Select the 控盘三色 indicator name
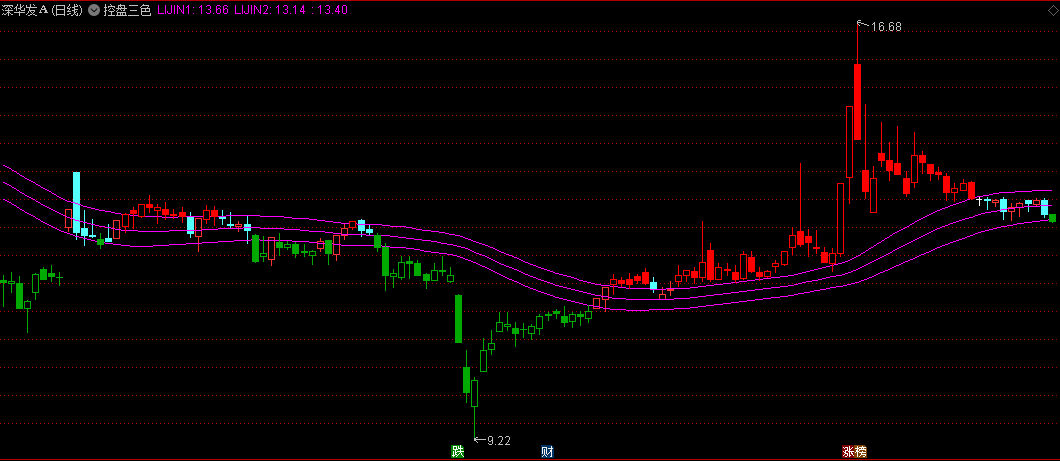This screenshot has height=461, width=1060. coord(127,10)
